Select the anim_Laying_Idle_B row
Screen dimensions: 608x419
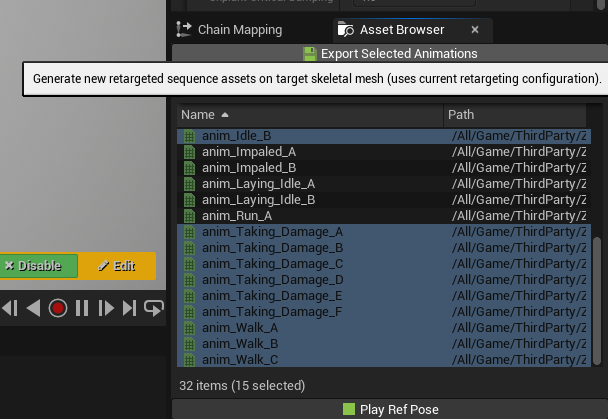(384, 200)
